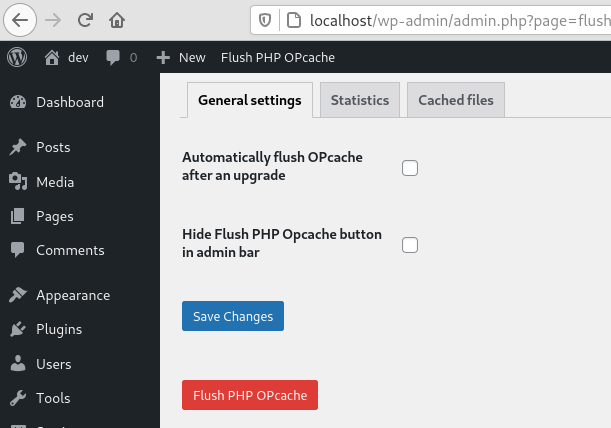Open Dashboard from the sidebar menu
This screenshot has width=611, height=428.
click(x=70, y=102)
